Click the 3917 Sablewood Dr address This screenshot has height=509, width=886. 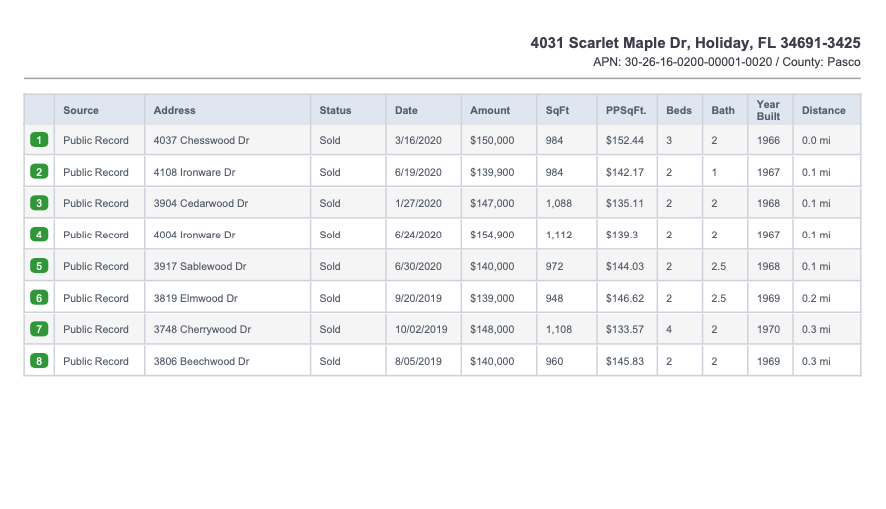(199, 266)
